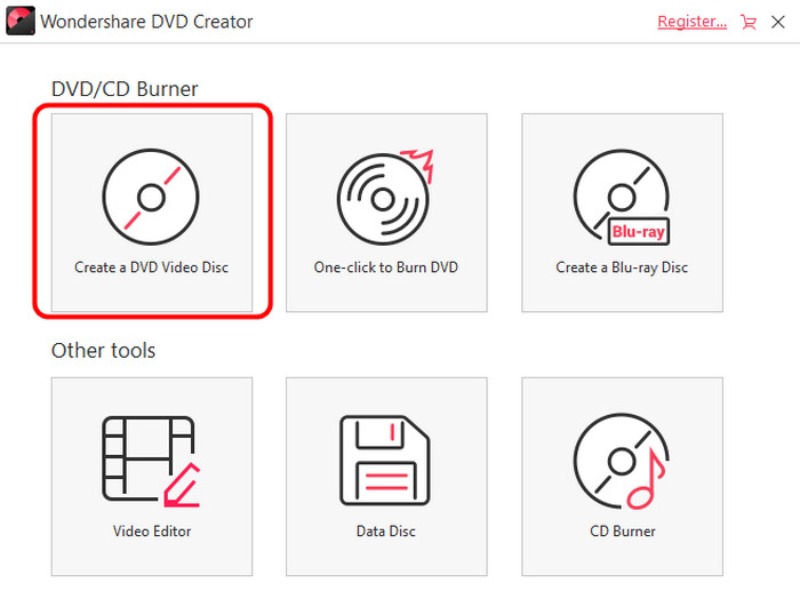
Task: Open the Register link
Action: tap(692, 22)
